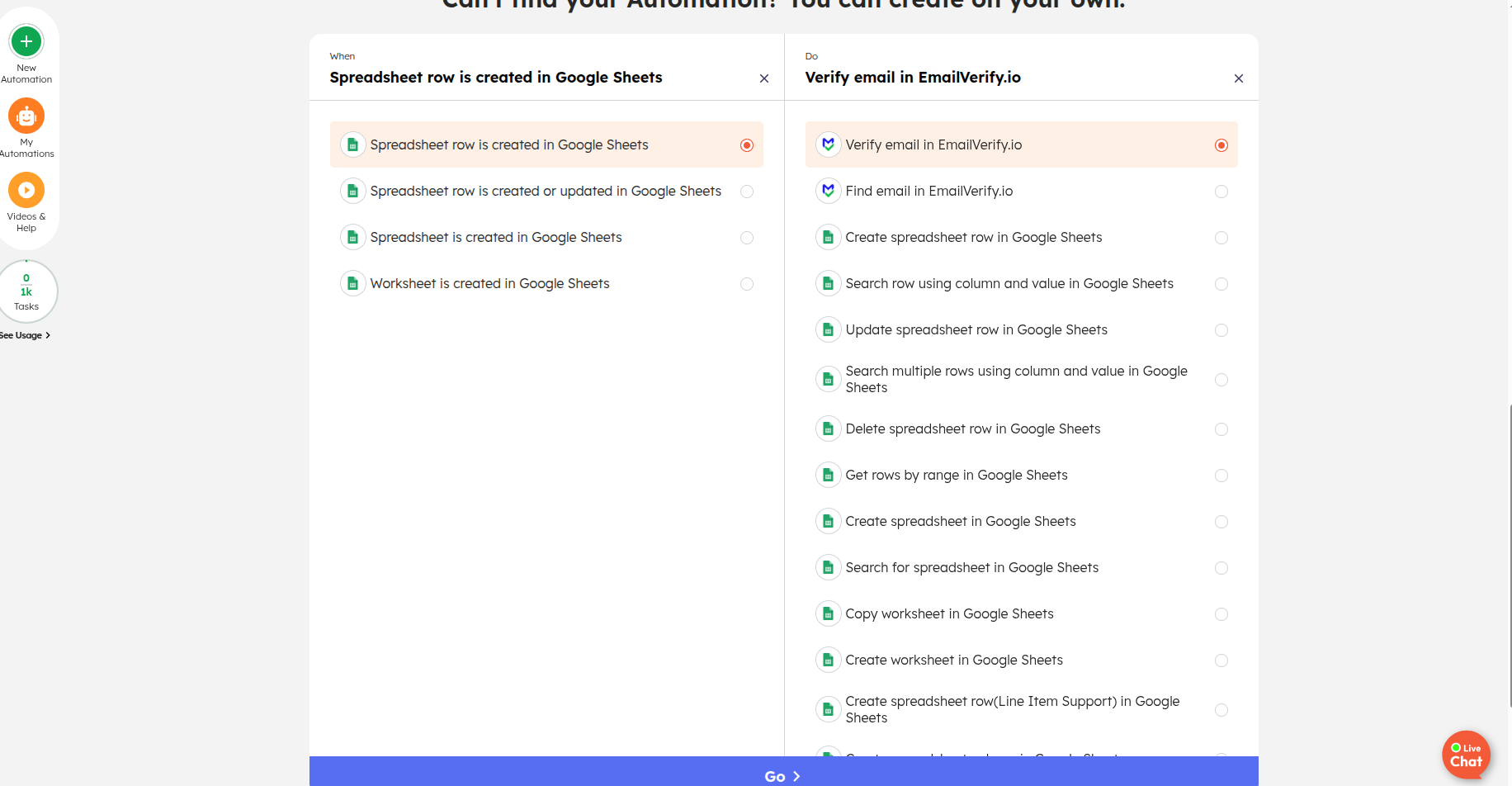Click EmailVerify.io icon beside 'Find email'

point(829,192)
